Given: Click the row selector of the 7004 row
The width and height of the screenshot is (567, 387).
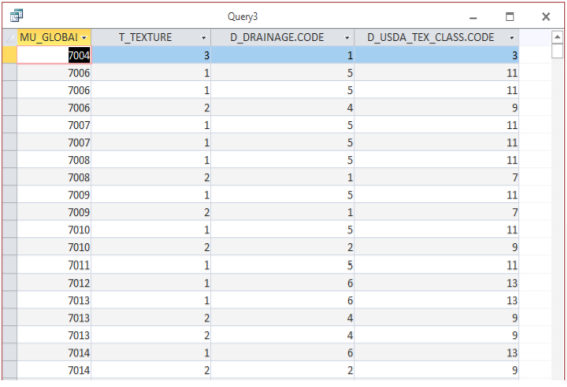Looking at the screenshot, I should coord(10,55).
